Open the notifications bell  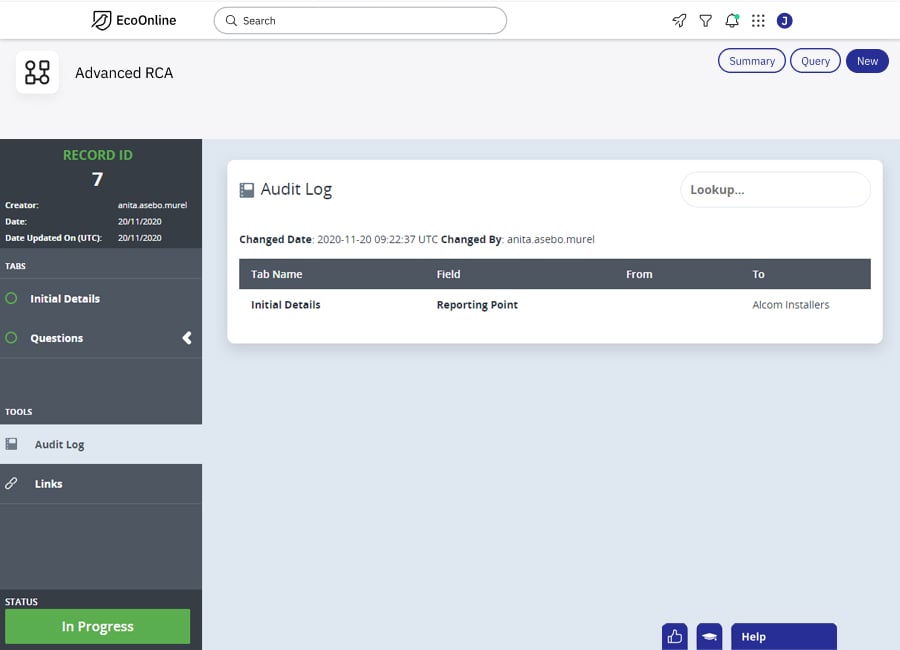pyautogui.click(x=732, y=20)
